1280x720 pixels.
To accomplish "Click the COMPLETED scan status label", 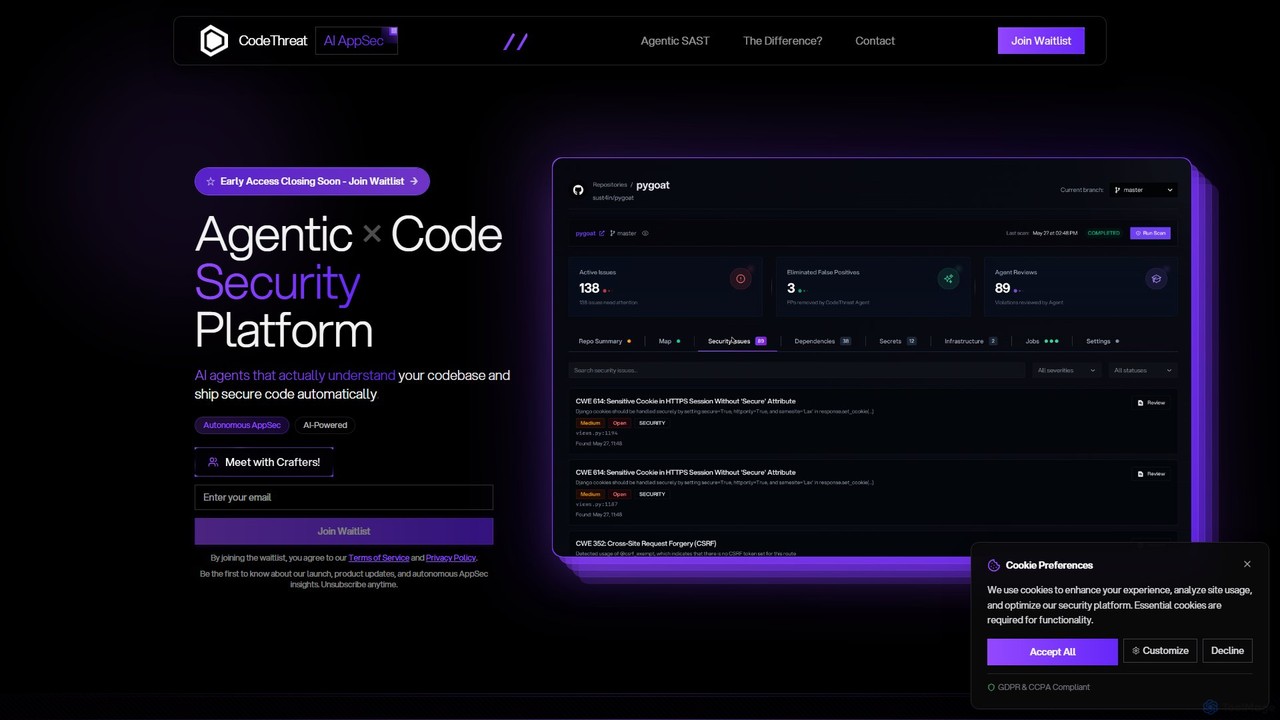I will pos(1104,233).
